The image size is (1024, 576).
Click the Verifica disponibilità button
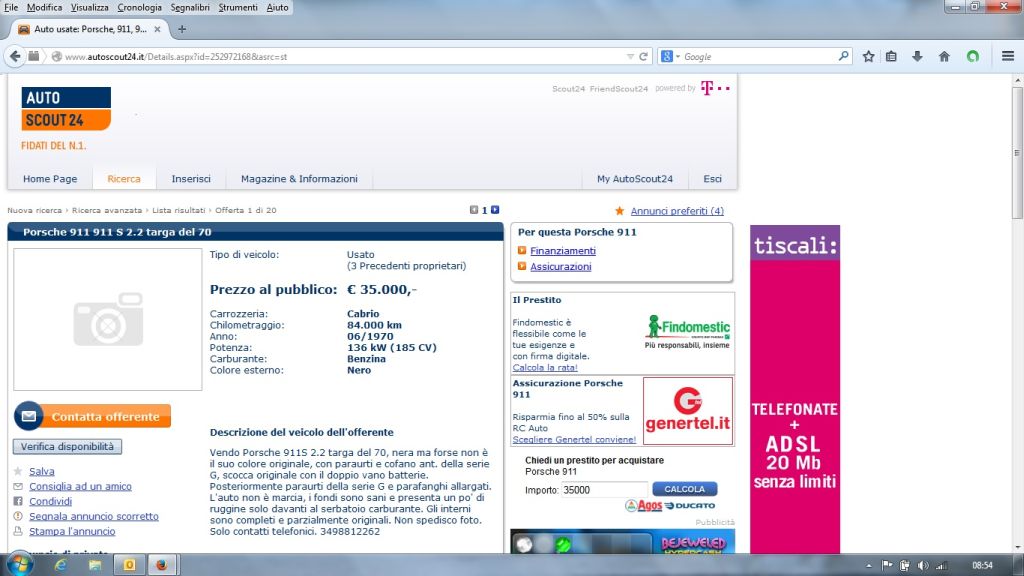pos(67,447)
